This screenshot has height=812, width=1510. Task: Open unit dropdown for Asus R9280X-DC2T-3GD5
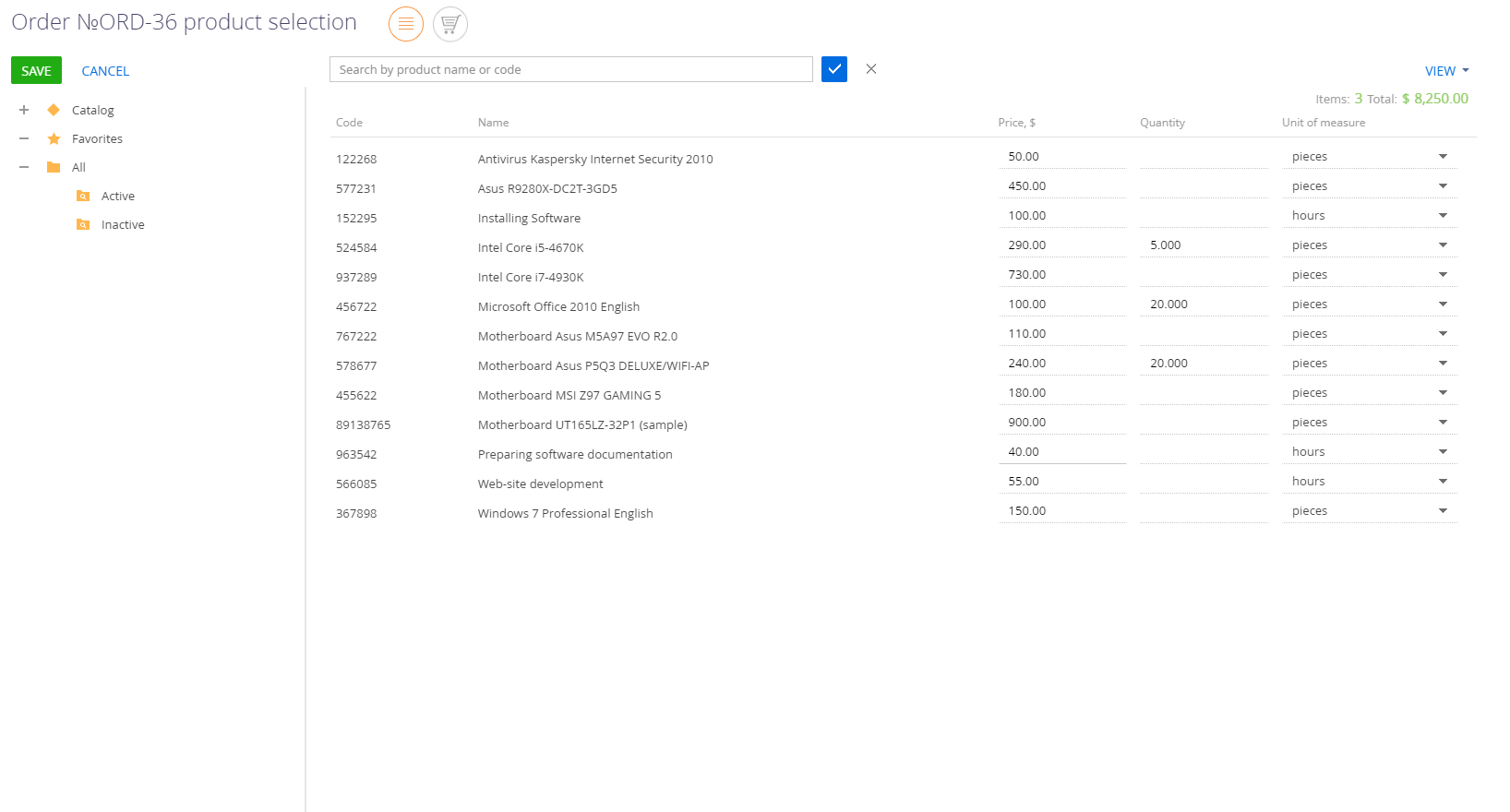coord(1443,186)
